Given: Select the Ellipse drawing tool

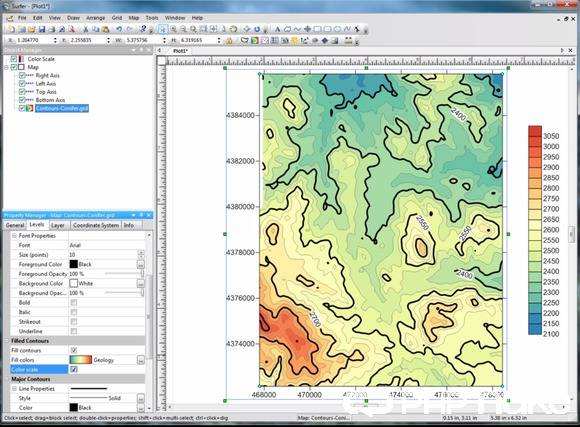Looking at the screenshot, I should click(x=337, y=29).
